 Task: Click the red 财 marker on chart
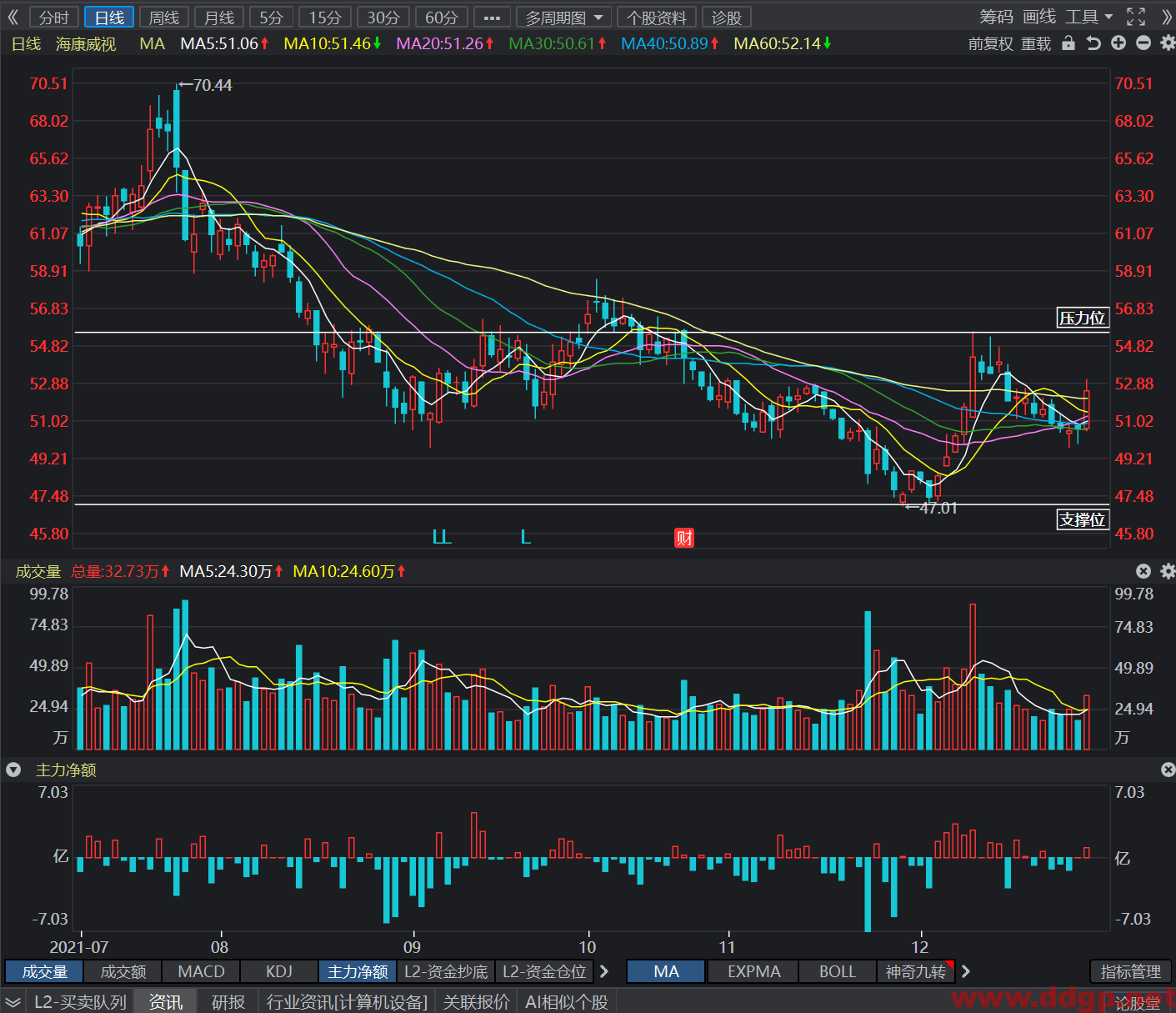(x=684, y=538)
